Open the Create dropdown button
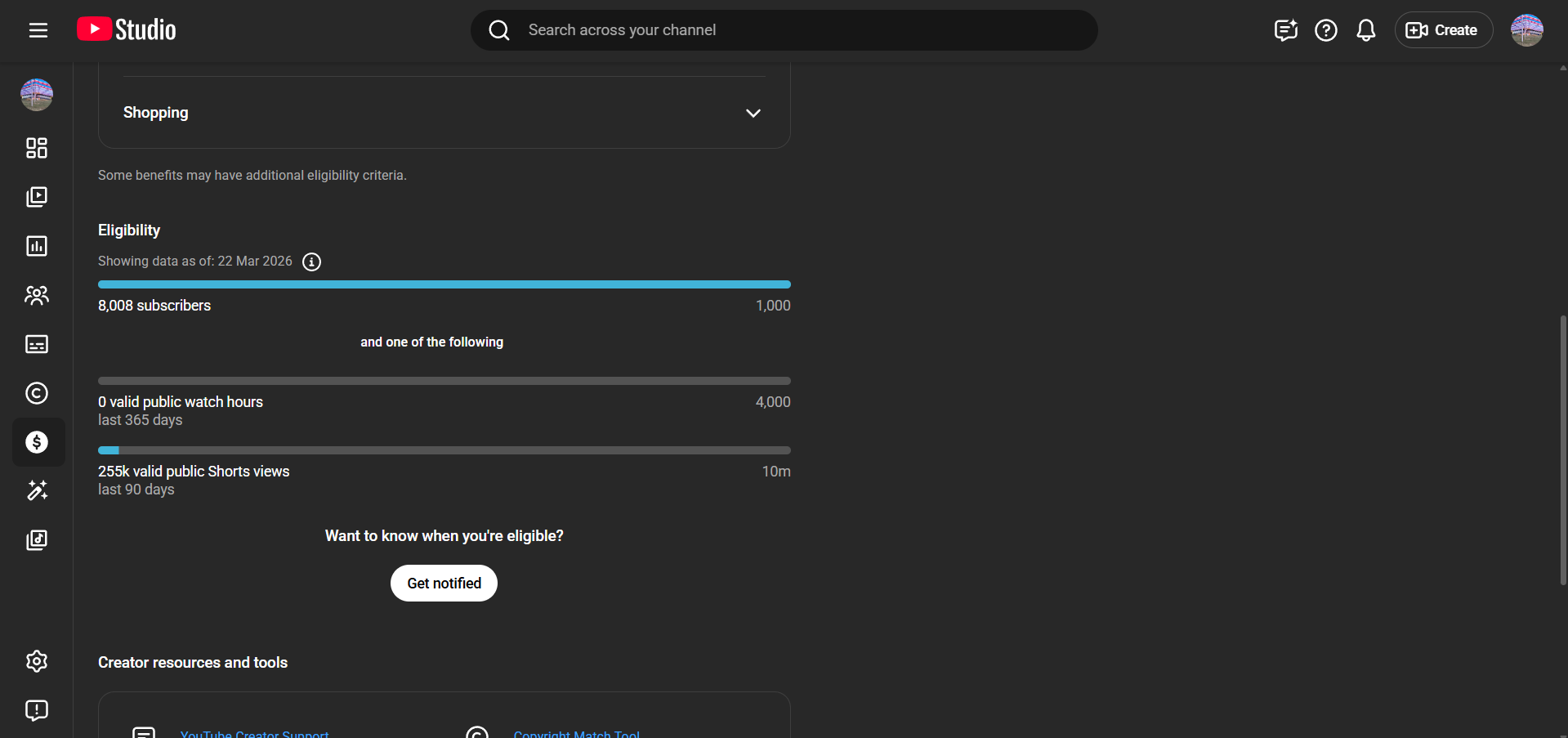Screen dimensions: 1568x738 (x=1443, y=30)
